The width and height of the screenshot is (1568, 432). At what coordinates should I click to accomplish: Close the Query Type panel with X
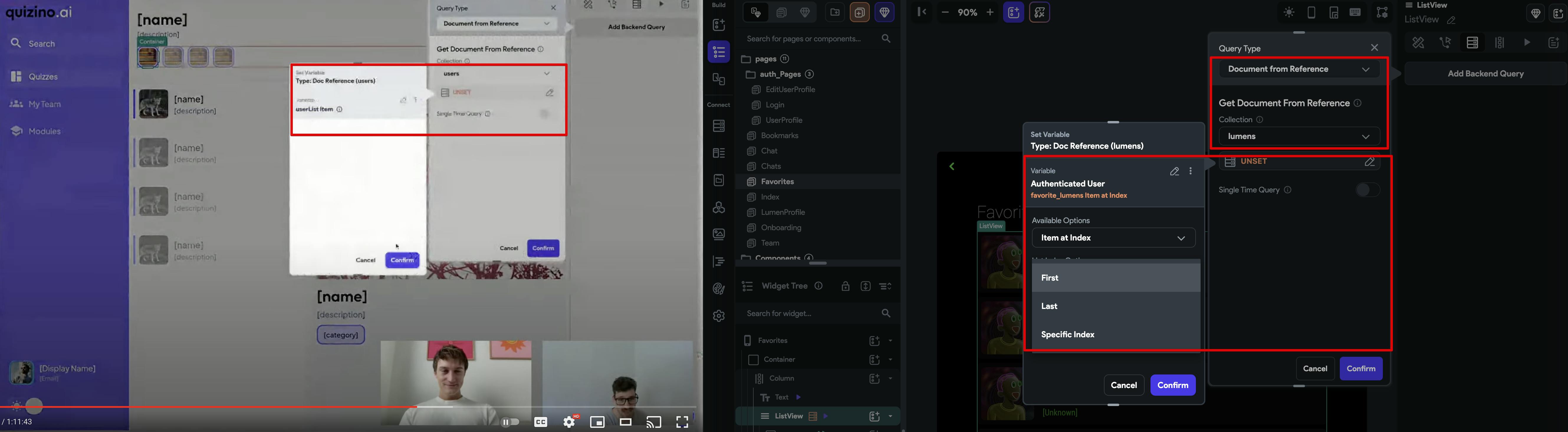(1375, 48)
